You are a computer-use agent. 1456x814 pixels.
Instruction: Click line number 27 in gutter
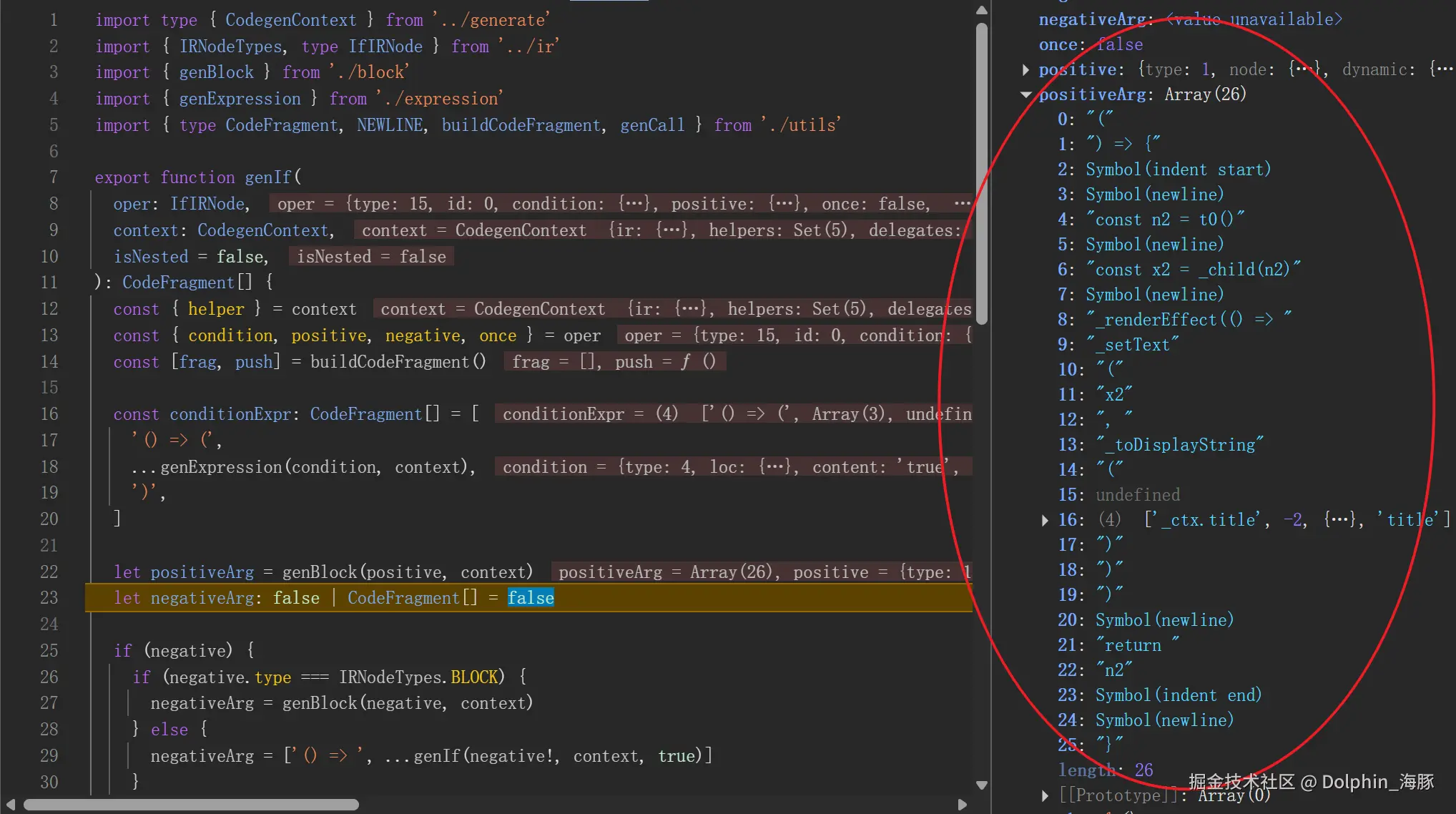tap(49, 703)
